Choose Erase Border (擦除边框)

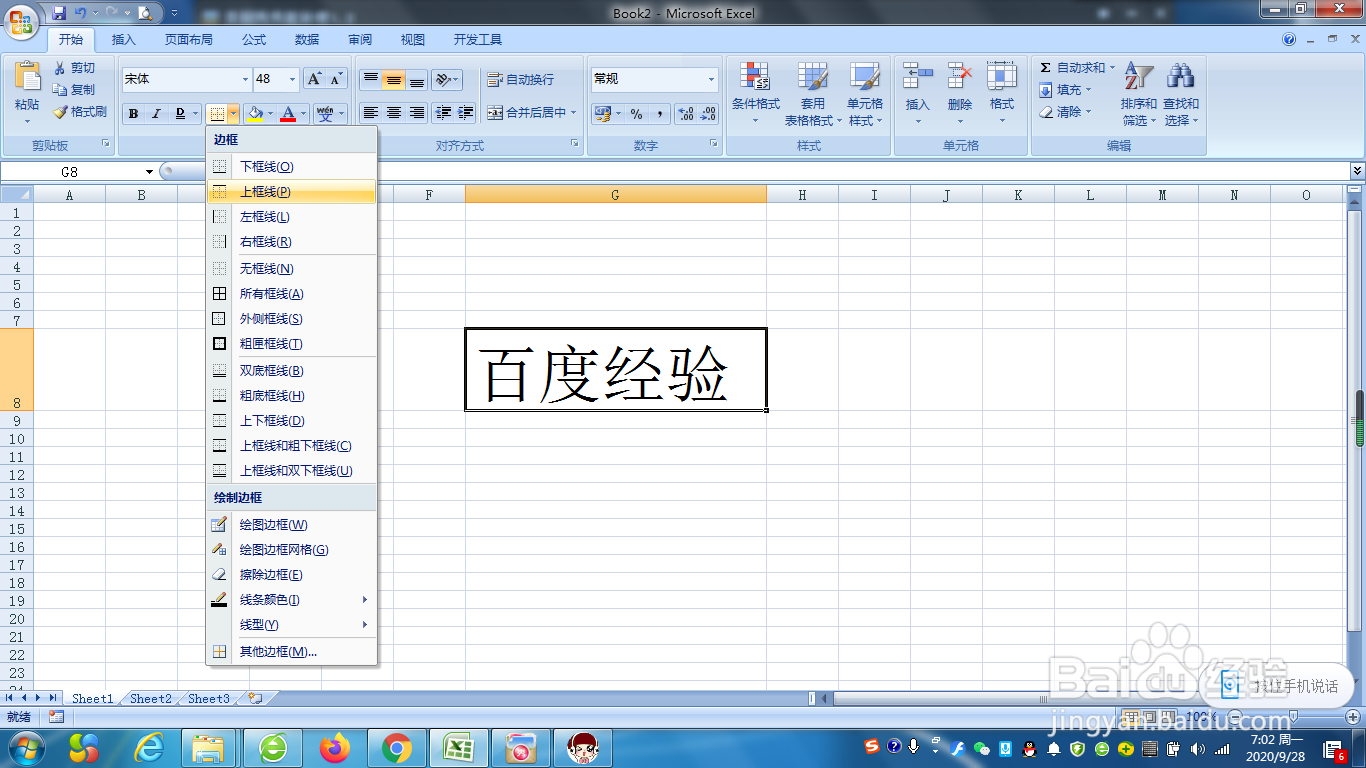point(291,575)
